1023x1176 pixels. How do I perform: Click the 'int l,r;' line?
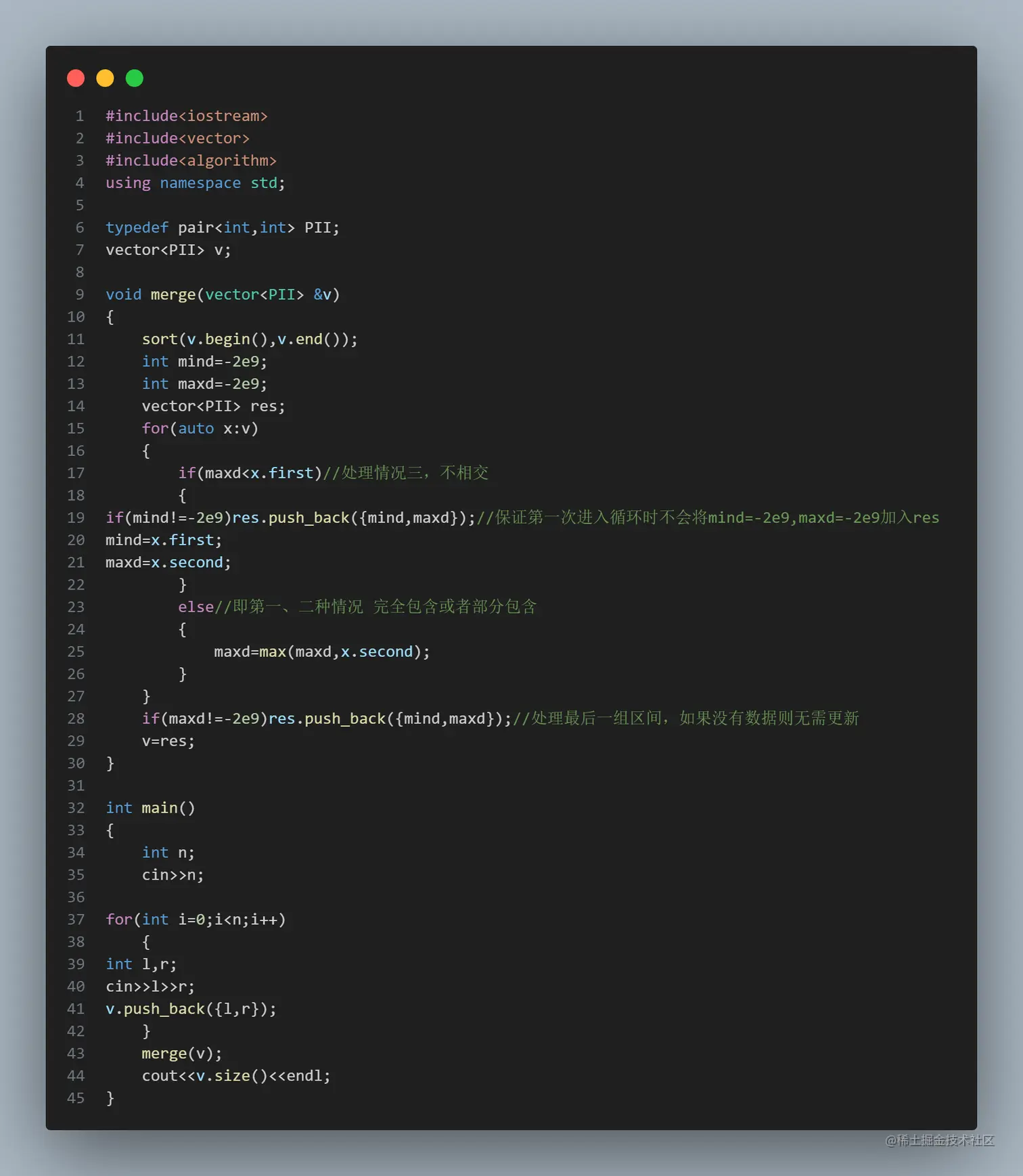tap(141, 965)
